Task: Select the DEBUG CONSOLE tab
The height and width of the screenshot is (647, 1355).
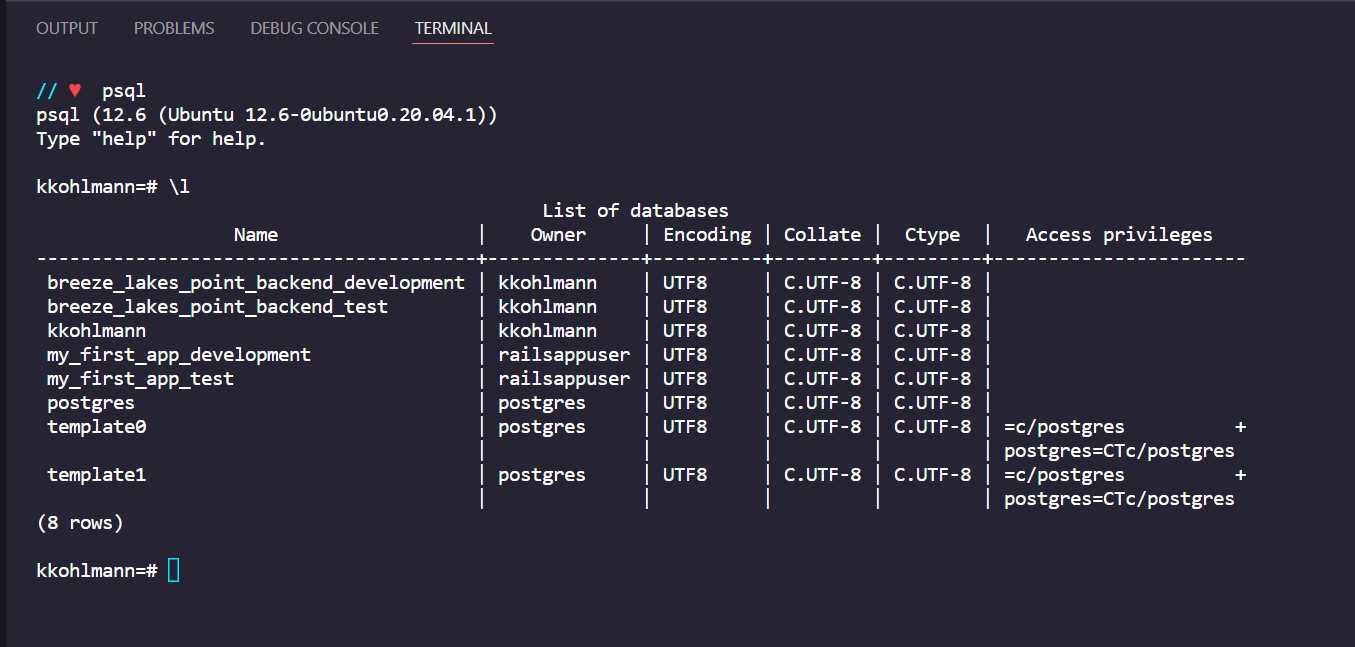Action: pos(314,28)
